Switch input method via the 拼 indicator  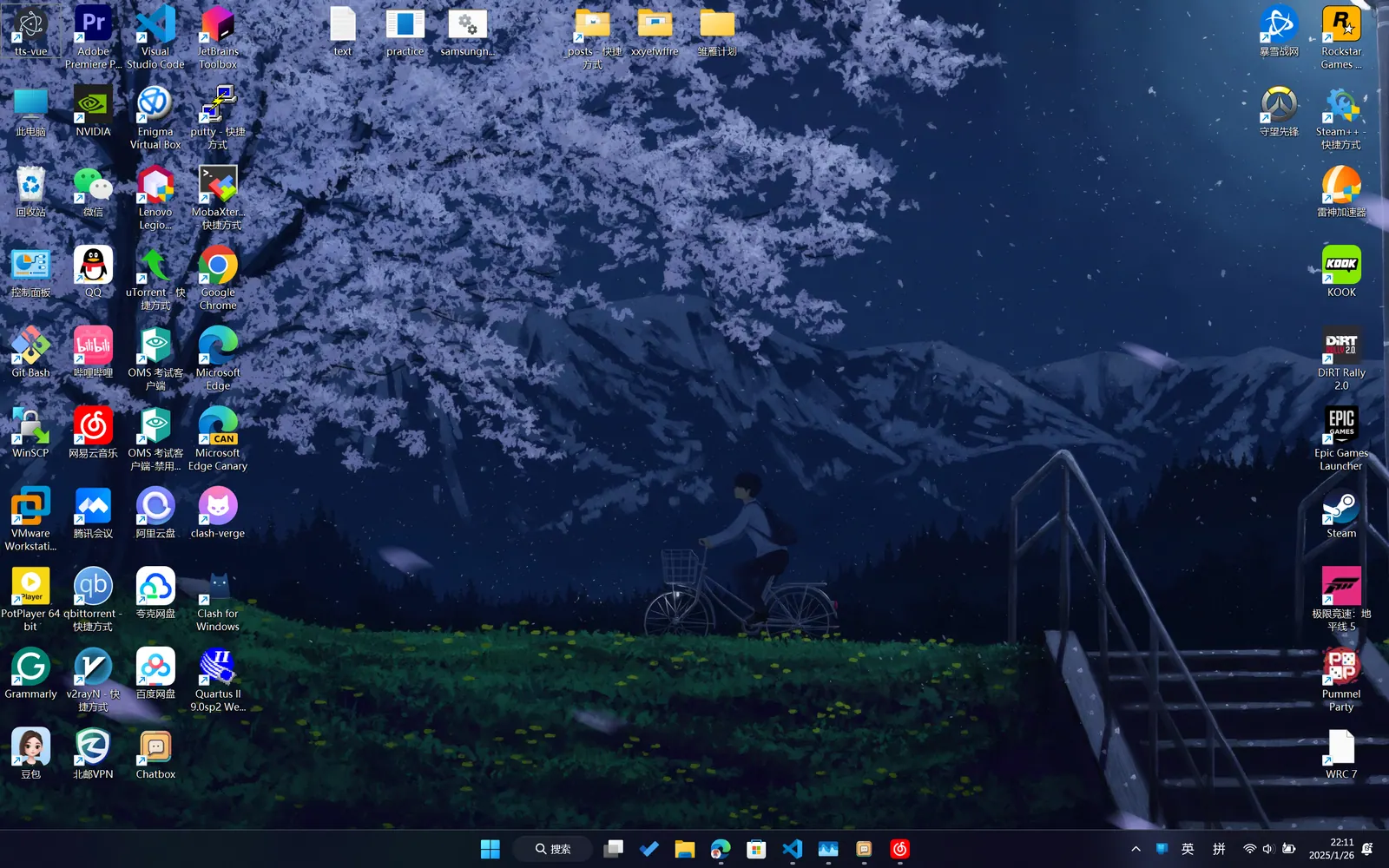click(1217, 849)
